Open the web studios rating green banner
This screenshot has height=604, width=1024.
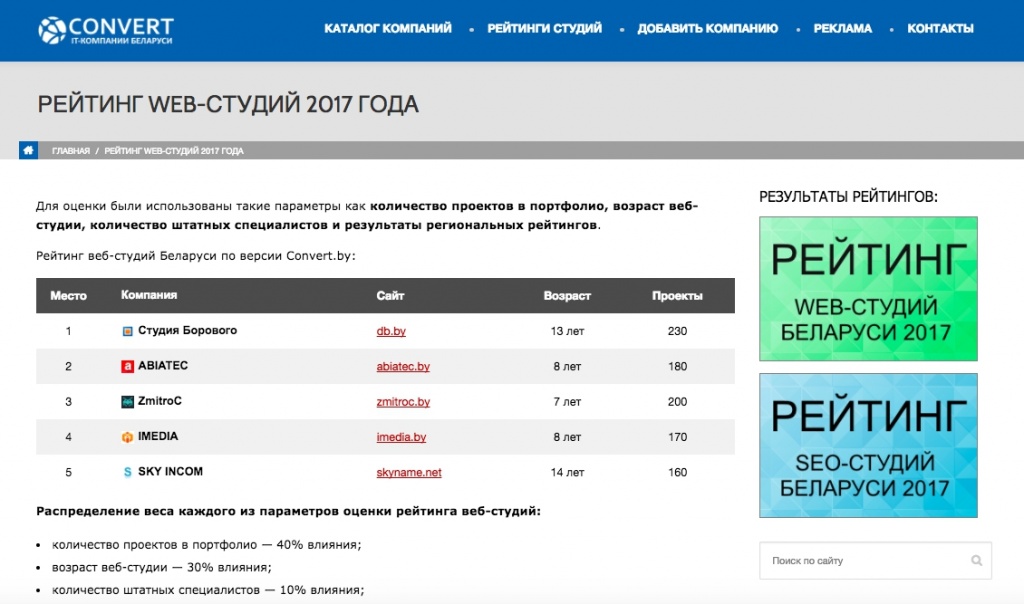click(868, 289)
